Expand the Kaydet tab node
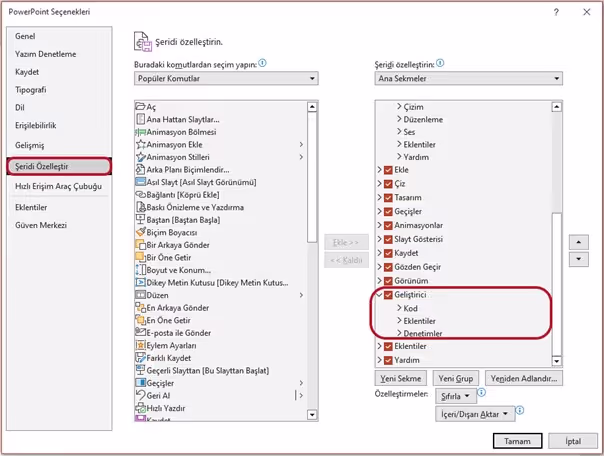Screen dimensions: 604x456 (379, 253)
